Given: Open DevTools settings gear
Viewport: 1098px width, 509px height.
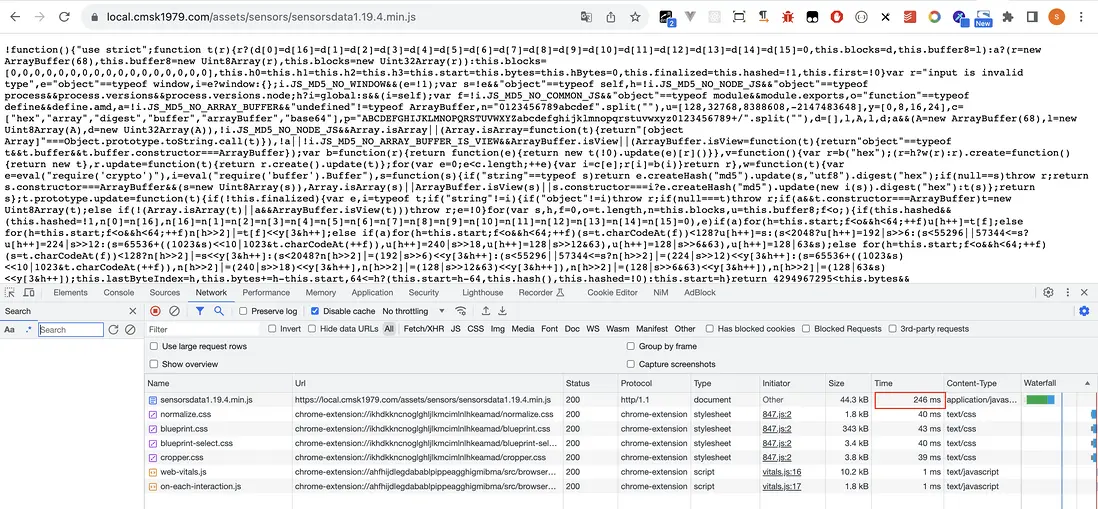Looking at the screenshot, I should tap(1048, 293).
